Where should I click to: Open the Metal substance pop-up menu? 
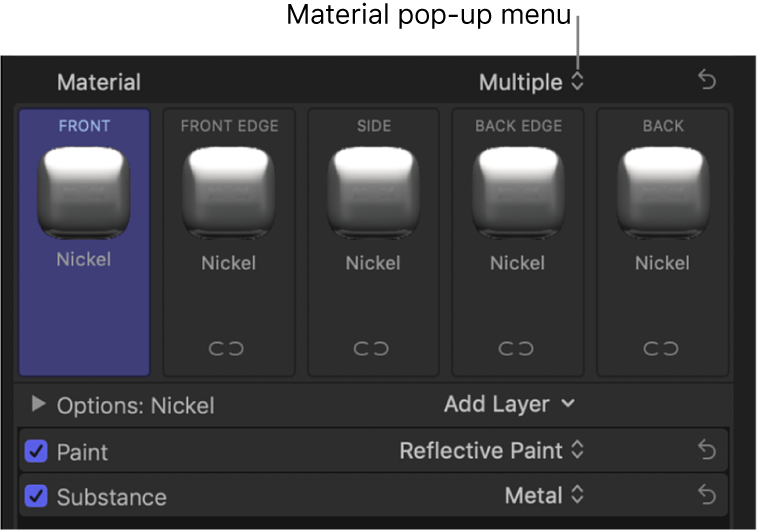pos(544,495)
